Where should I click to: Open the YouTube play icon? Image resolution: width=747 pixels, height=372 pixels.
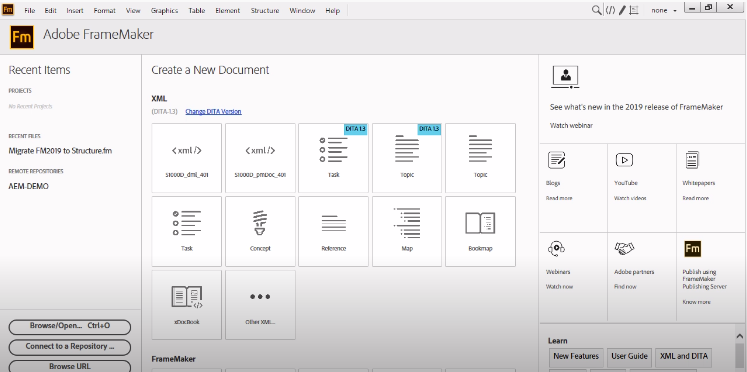click(624, 160)
